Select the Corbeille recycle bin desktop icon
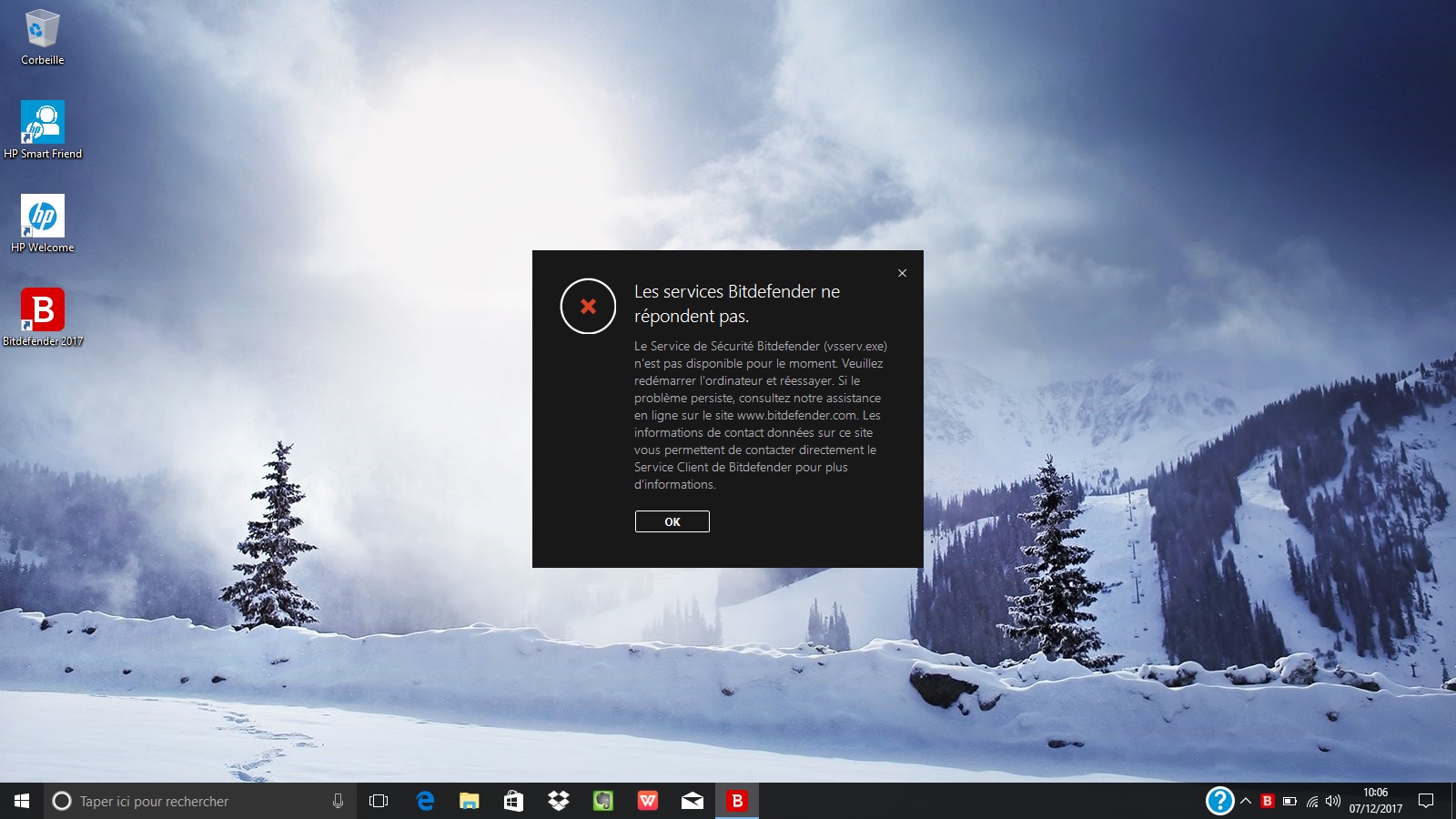The image size is (1456, 819). [x=43, y=37]
